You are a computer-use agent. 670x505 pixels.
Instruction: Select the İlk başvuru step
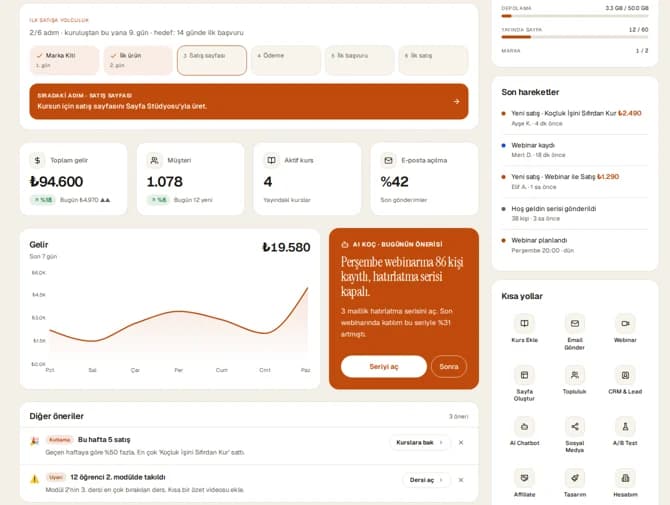click(359, 60)
